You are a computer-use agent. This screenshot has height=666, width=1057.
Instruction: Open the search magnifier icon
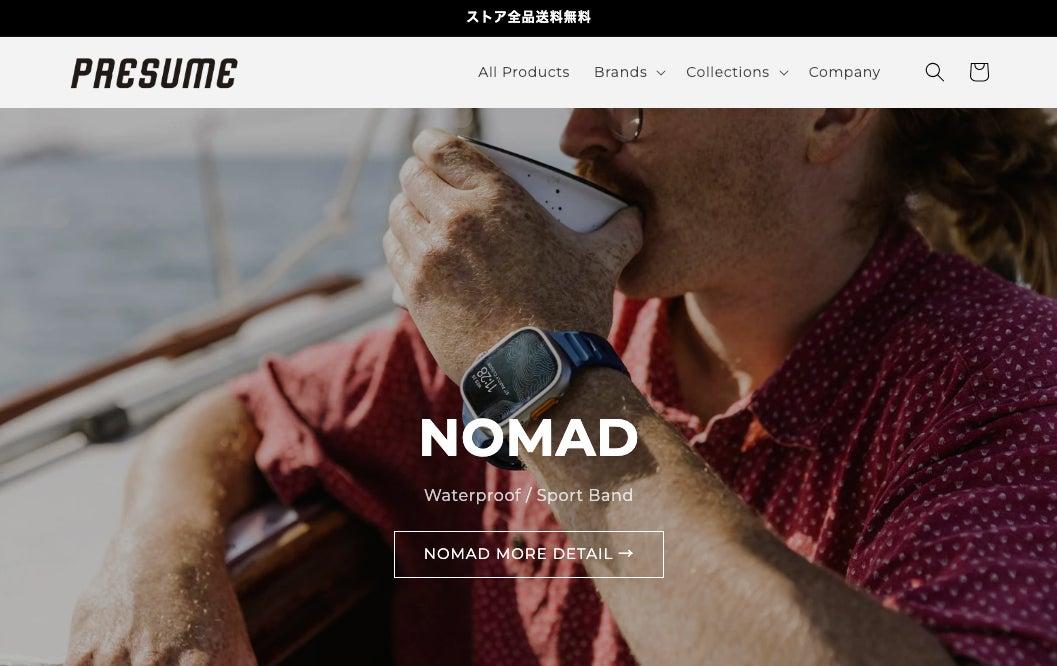pyautogui.click(x=934, y=72)
